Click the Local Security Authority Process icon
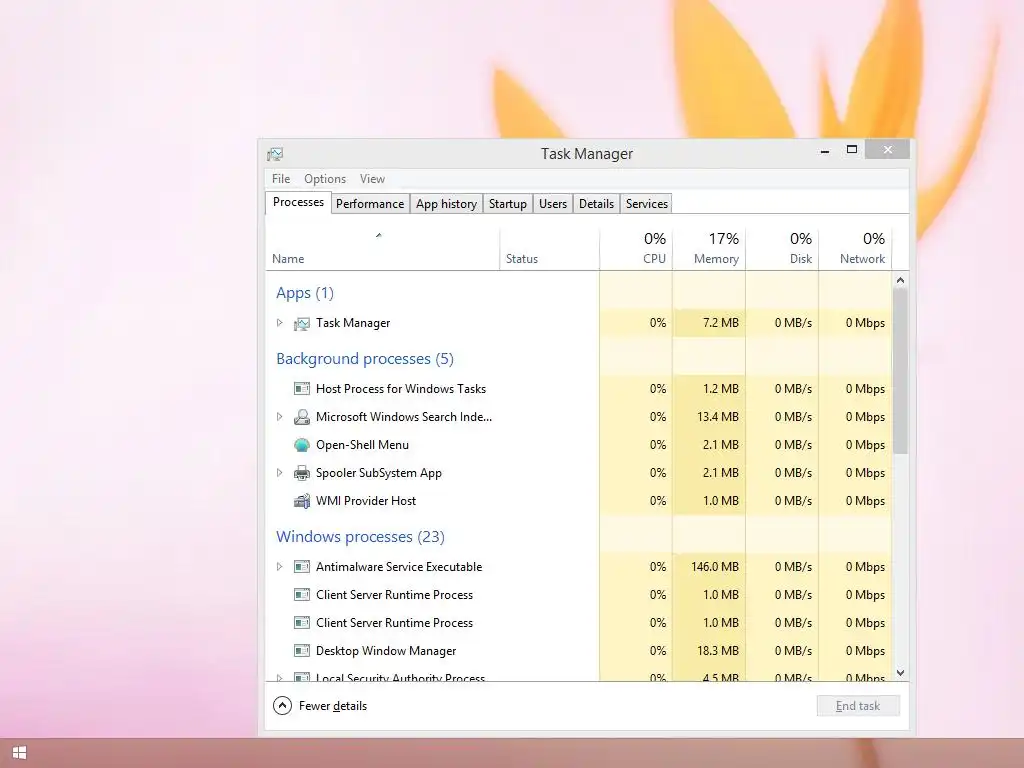The image size is (1024, 768). point(302,677)
